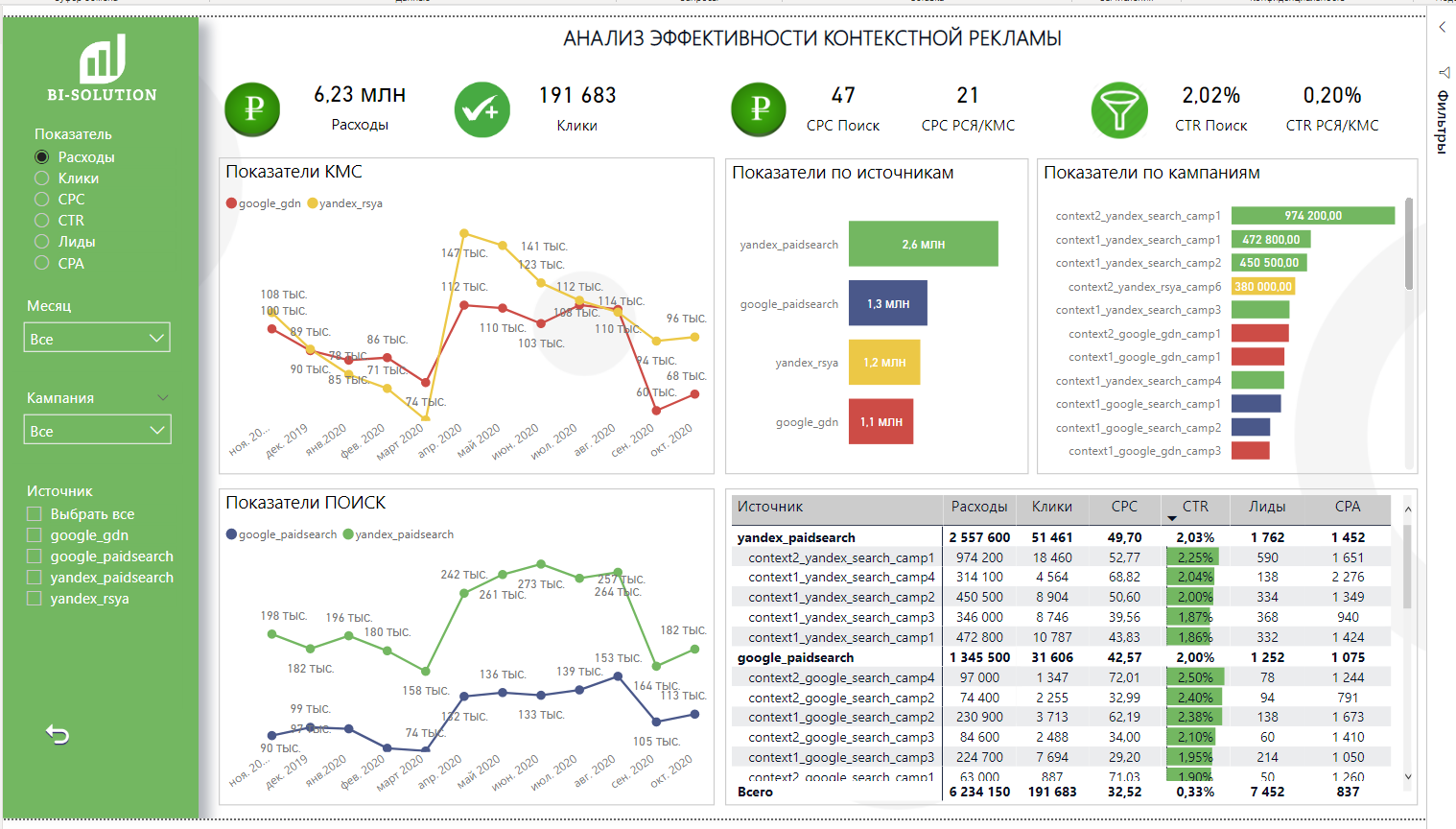The width and height of the screenshot is (1456, 829).
Task: Click the google_paidsearch 1,3 млн bar
Action: (x=888, y=303)
